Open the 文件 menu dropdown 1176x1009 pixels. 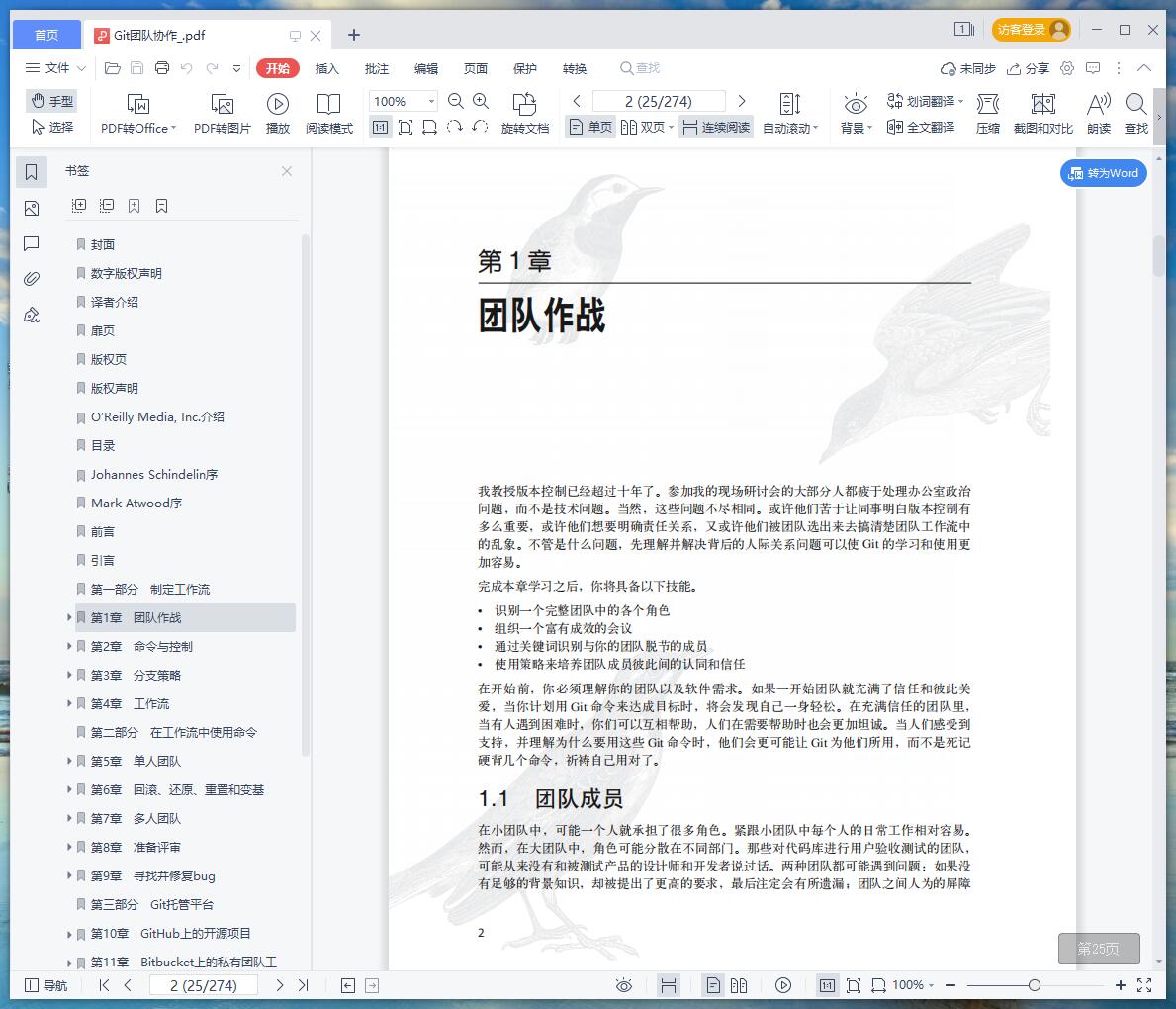click(x=55, y=68)
